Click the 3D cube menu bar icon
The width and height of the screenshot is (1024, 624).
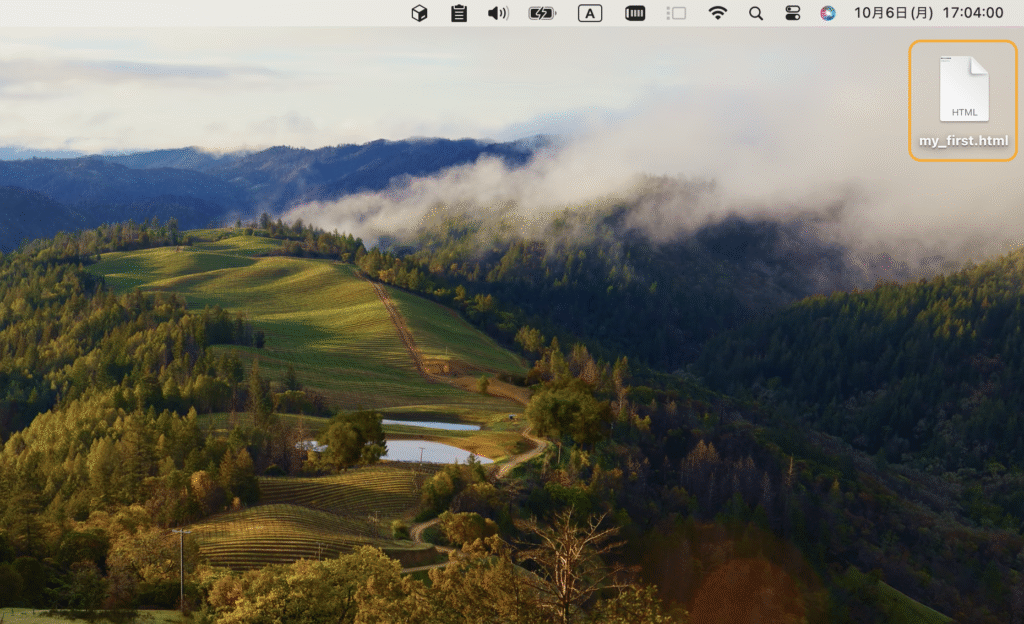pos(420,13)
